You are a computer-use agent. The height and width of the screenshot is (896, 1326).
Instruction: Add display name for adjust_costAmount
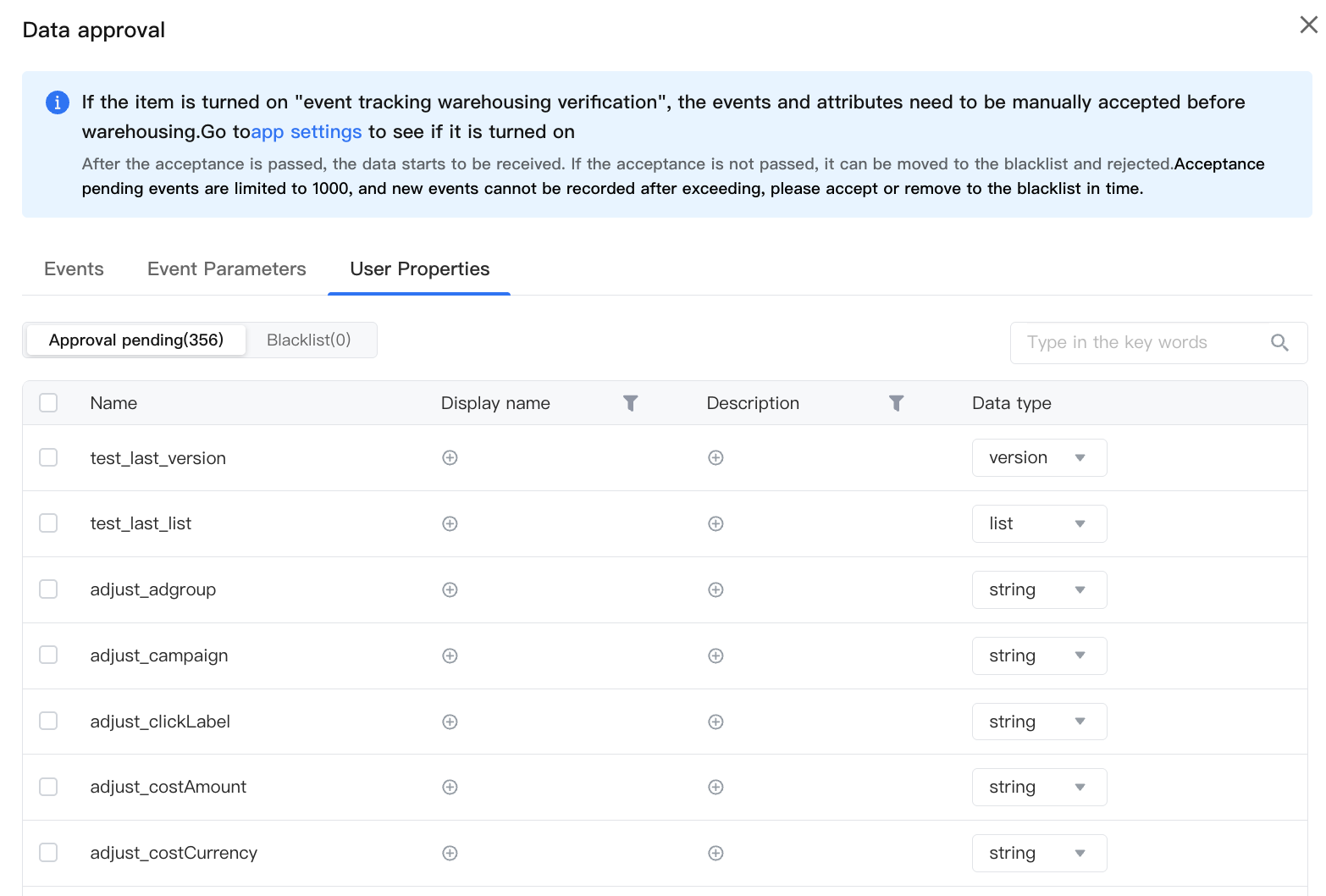click(x=450, y=787)
